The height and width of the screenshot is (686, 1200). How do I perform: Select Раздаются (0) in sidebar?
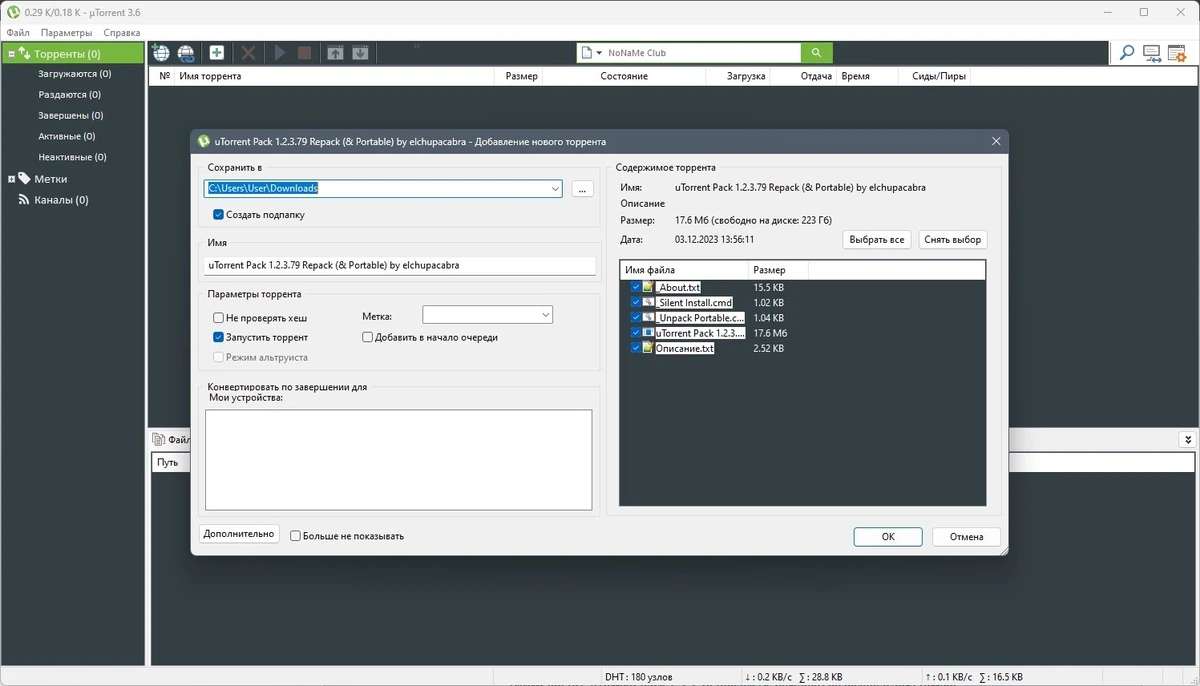(x=70, y=95)
